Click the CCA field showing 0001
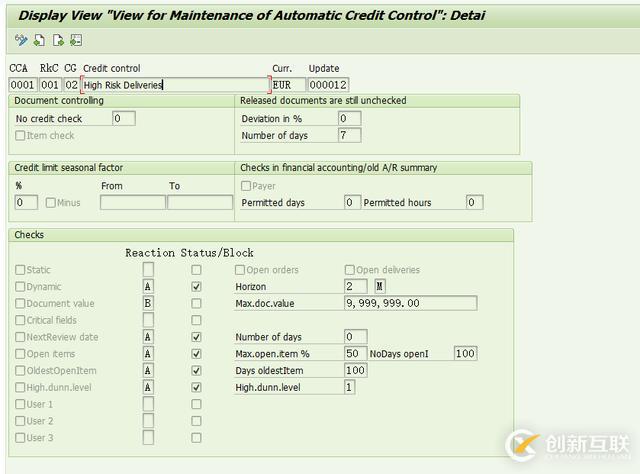Screen dimensions: 640x474 tap(23, 85)
